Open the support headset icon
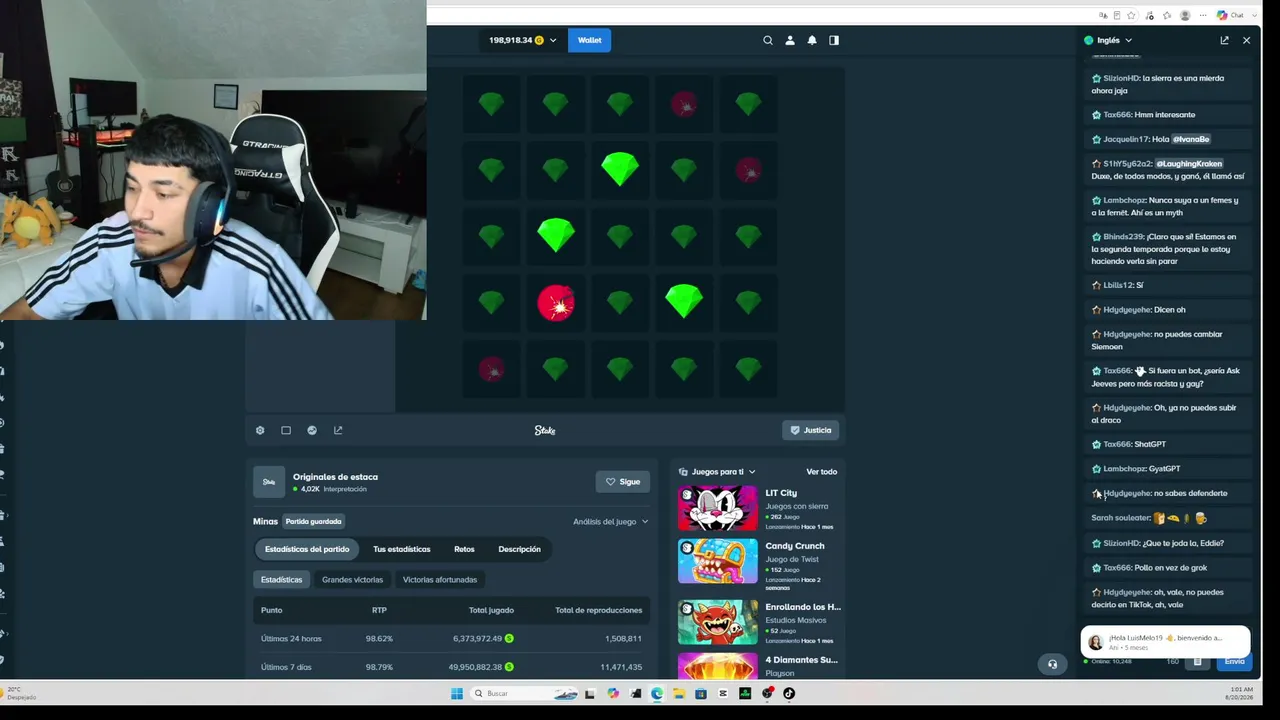The height and width of the screenshot is (720, 1280). pos(1052,664)
